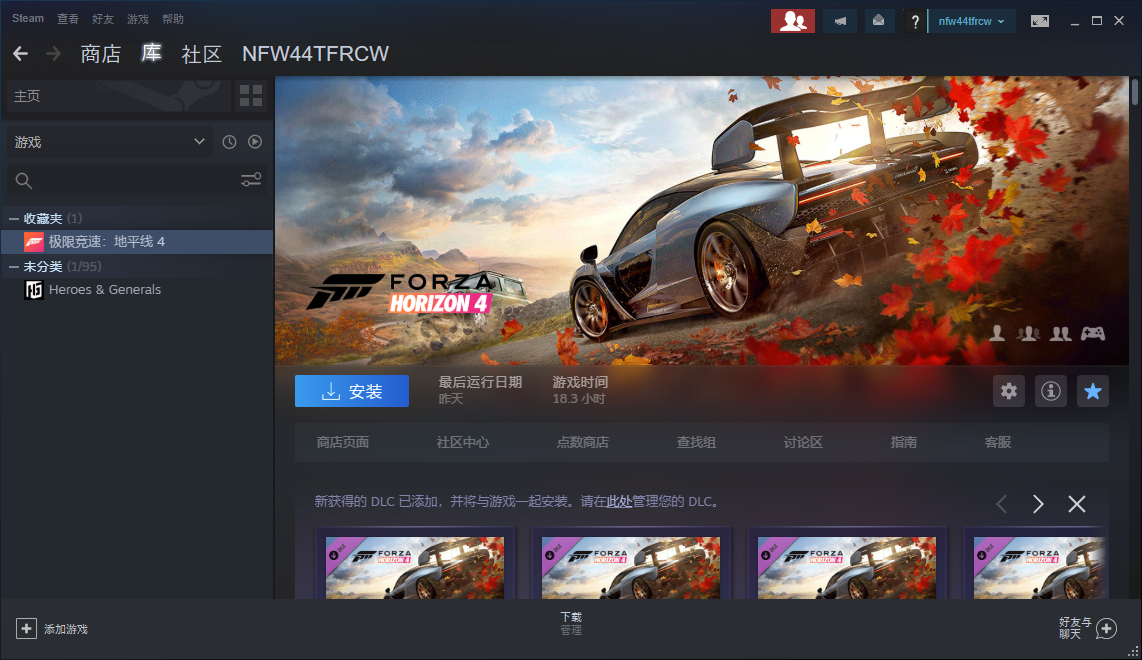Viewport: 1142px width, 660px height.
Task: Open the Friends list icon
Action: (792, 20)
